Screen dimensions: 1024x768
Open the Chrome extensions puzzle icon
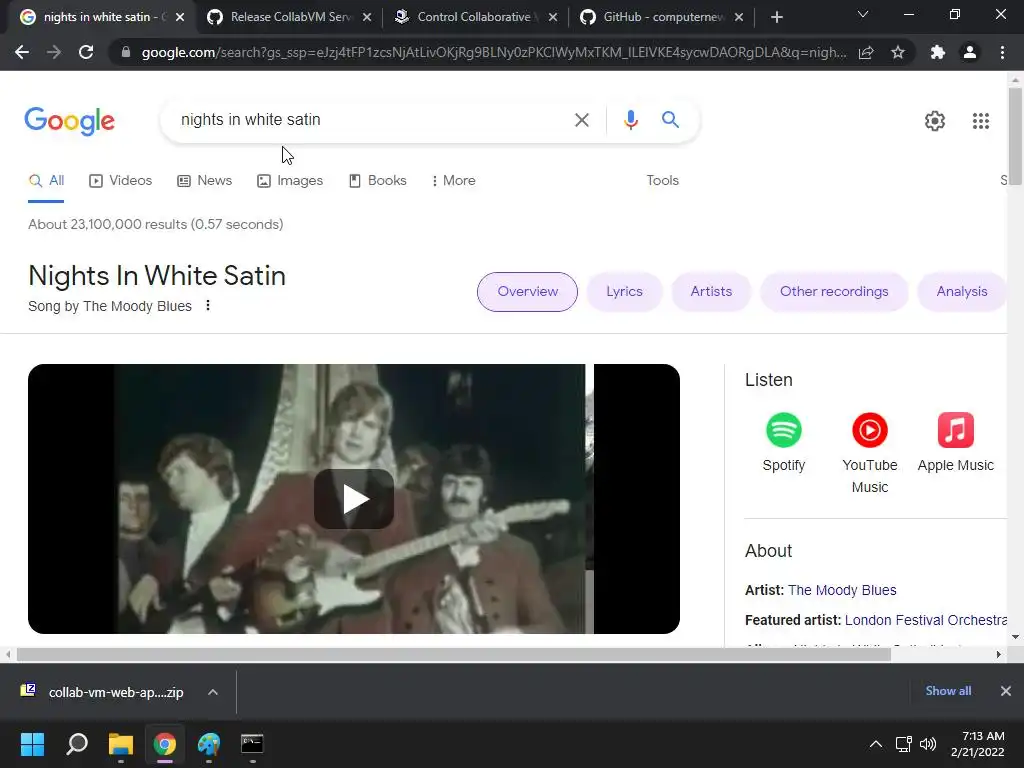(938, 52)
